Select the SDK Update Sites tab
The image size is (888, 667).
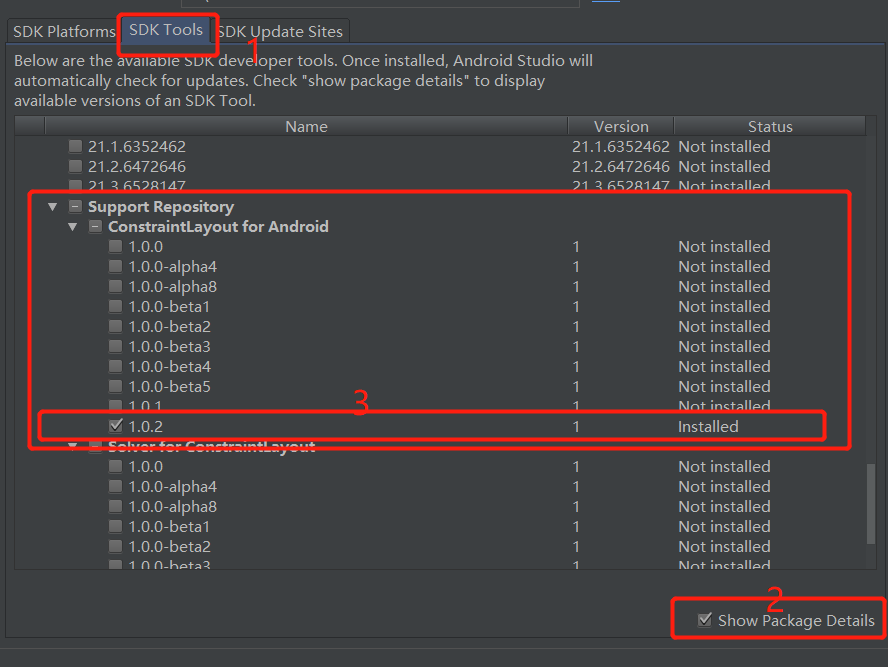279,31
